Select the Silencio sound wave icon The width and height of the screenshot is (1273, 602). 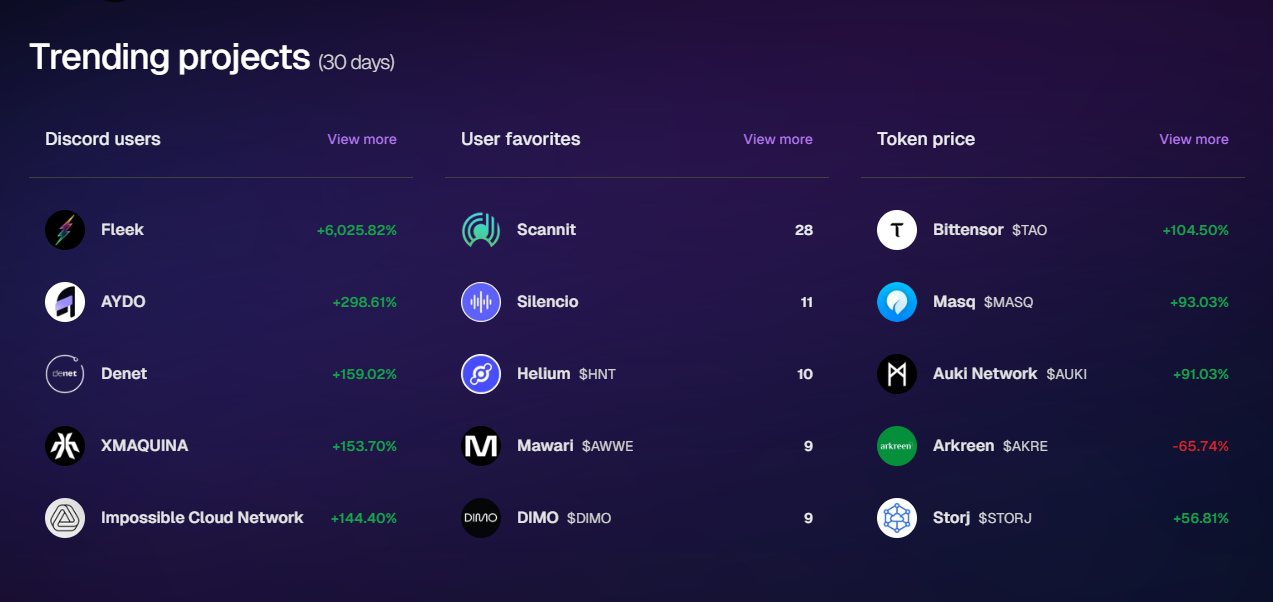481,302
